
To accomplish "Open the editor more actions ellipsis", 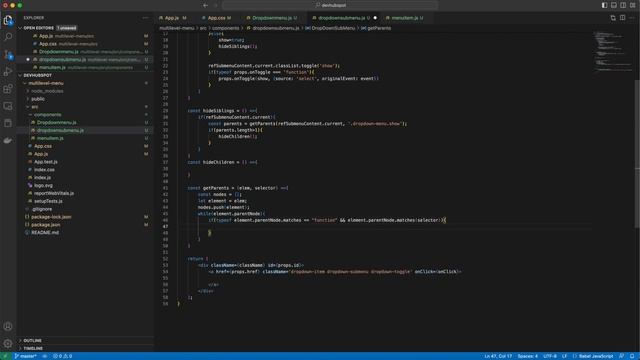I will (632, 18).
